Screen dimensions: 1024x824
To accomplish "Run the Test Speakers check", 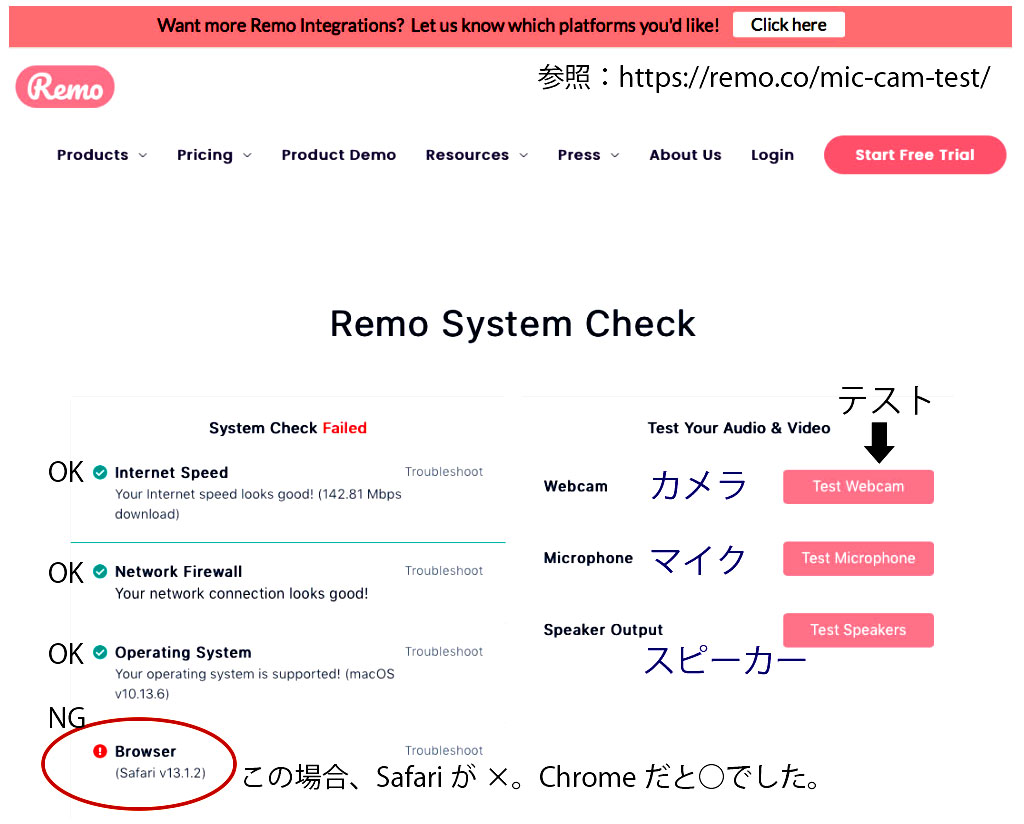I will click(858, 630).
